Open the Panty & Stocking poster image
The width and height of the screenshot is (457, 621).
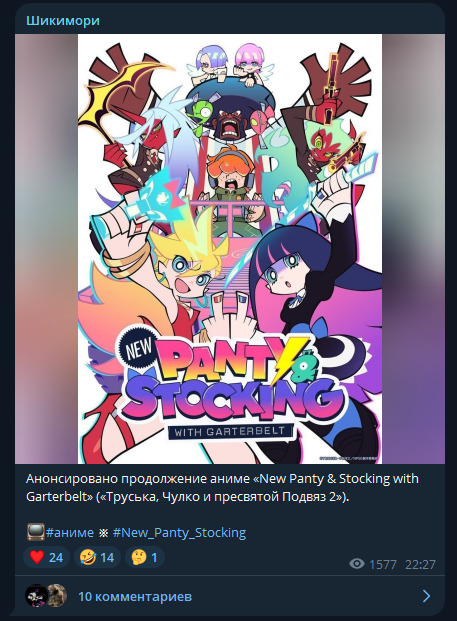[x=230, y=249]
